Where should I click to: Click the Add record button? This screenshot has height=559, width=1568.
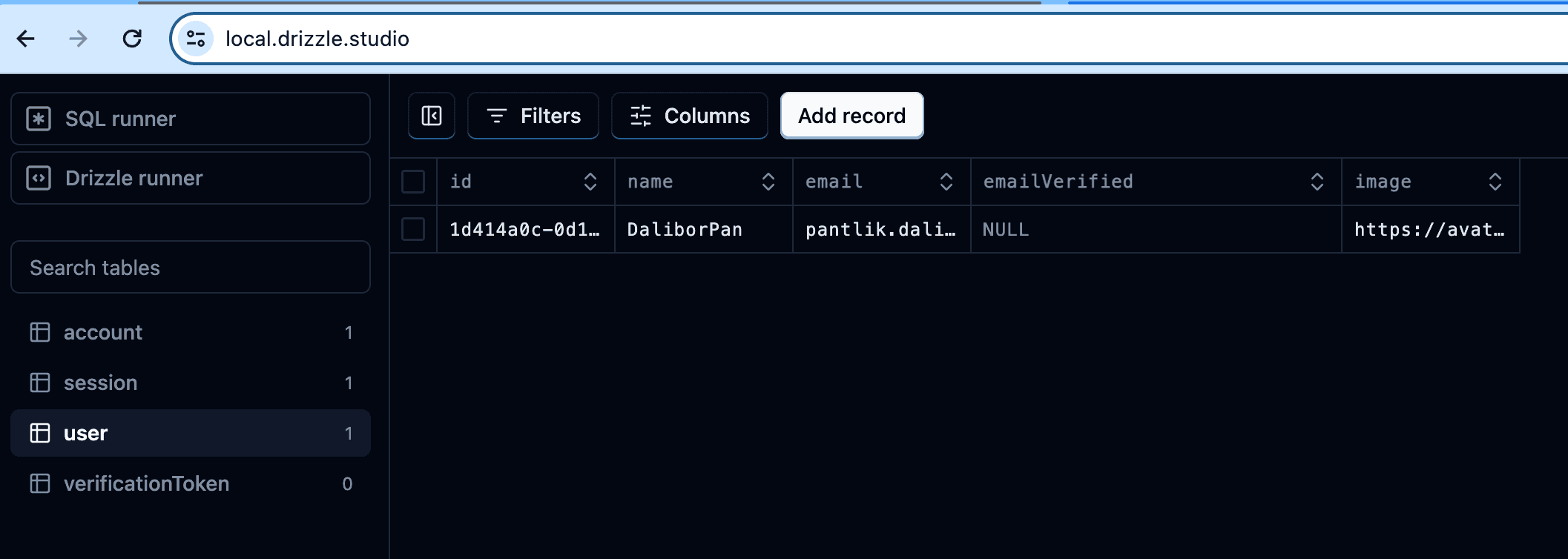pos(851,116)
